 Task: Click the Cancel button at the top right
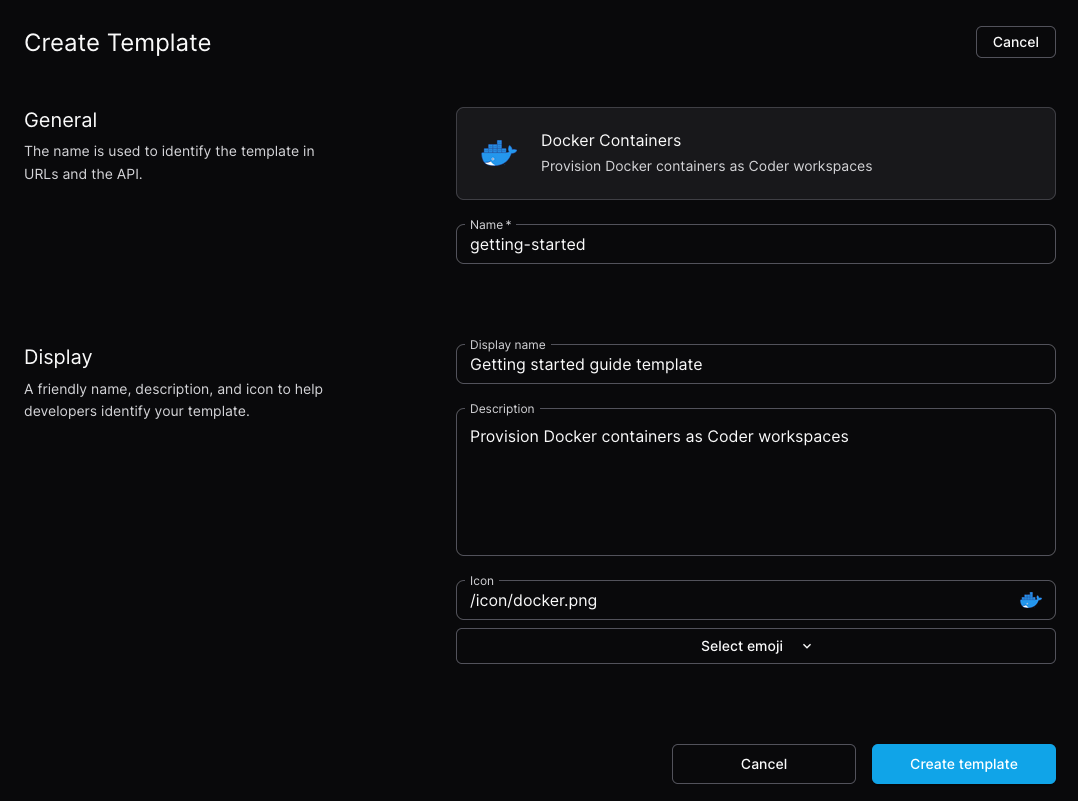[1015, 42]
